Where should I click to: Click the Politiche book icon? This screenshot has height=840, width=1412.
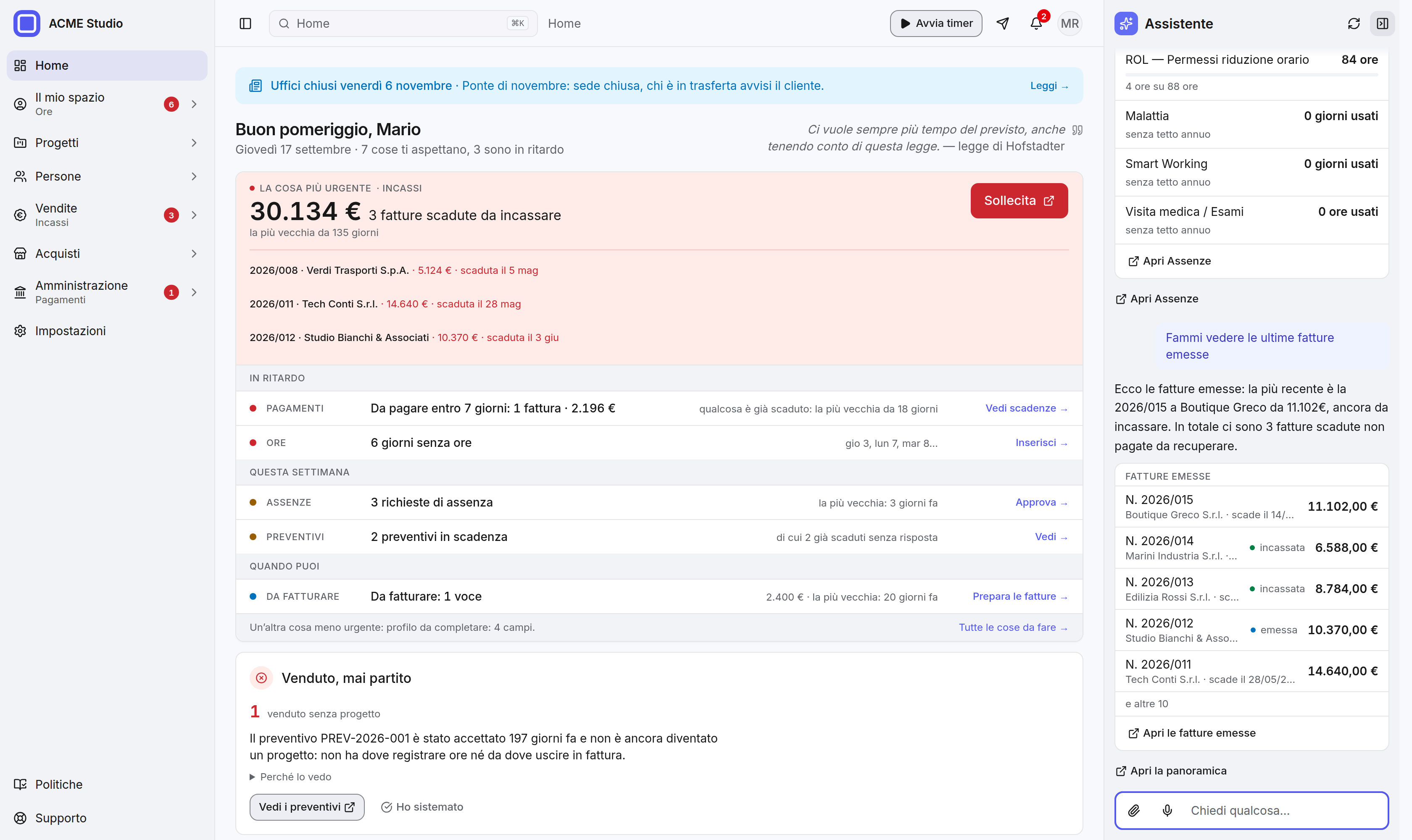(x=21, y=784)
